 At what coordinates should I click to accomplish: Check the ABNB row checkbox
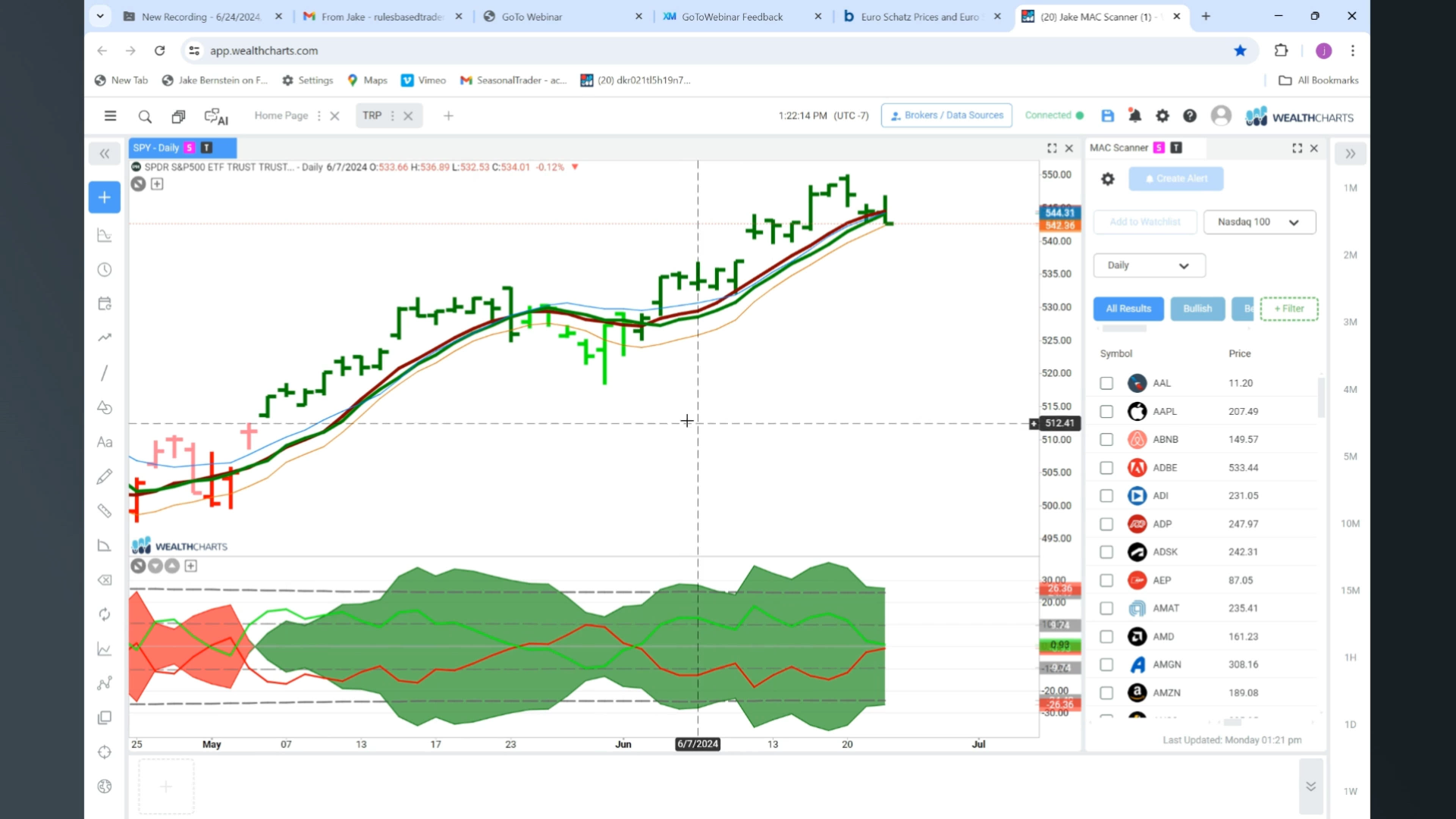coord(1106,440)
